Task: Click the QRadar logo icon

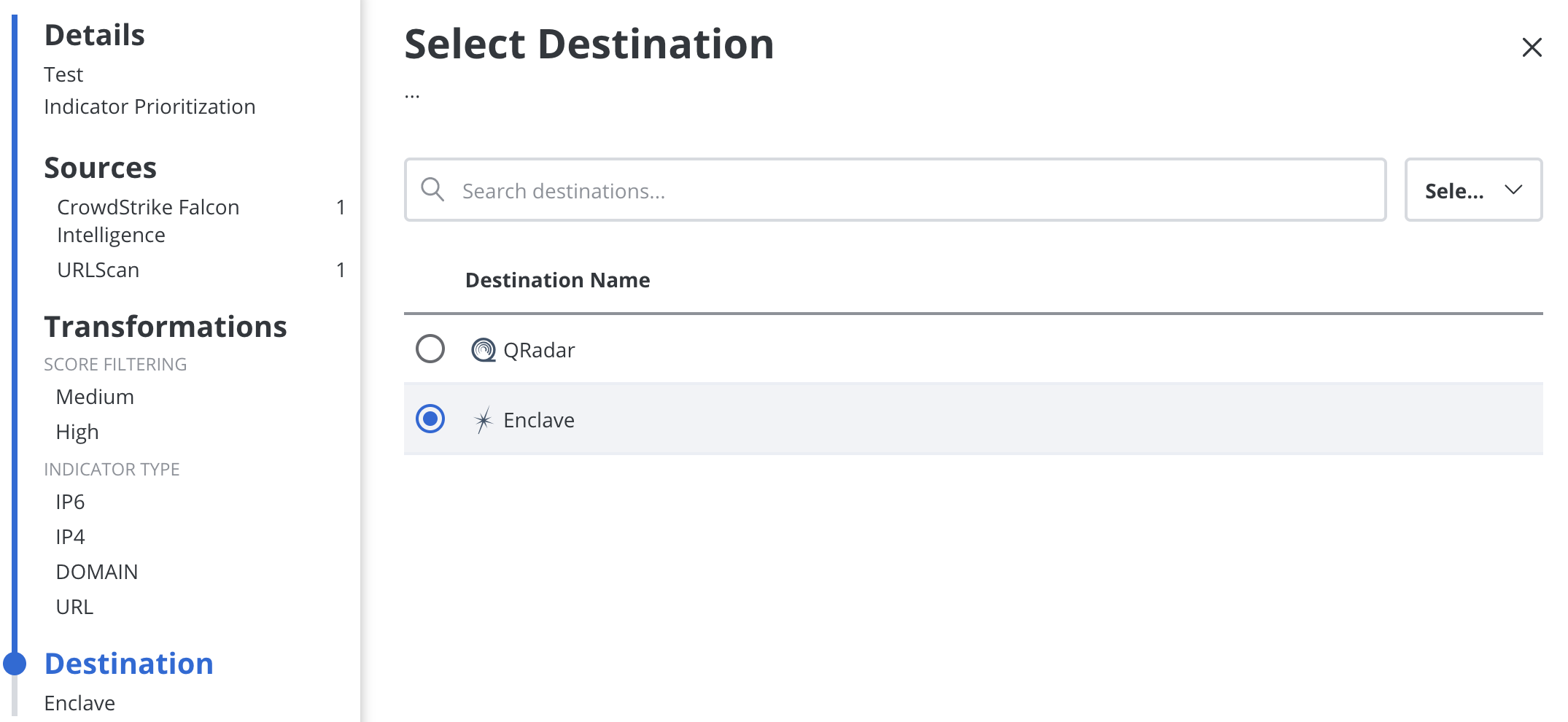Action: [x=483, y=350]
